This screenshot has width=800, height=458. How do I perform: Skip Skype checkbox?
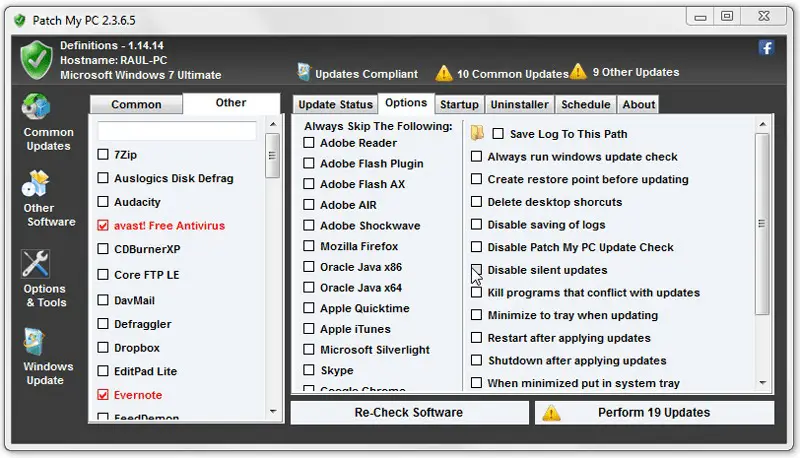(309, 369)
